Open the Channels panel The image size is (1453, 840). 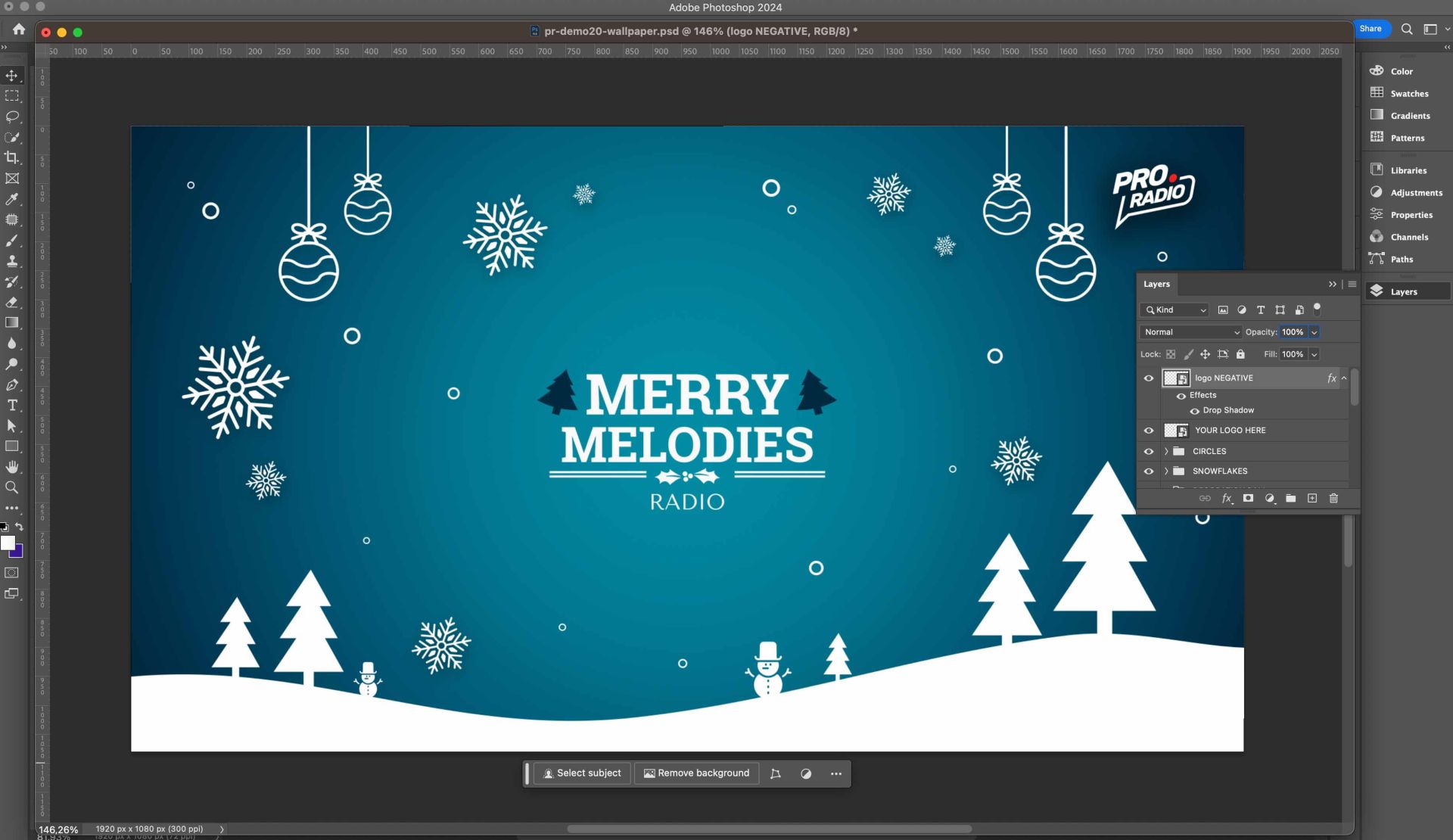tap(1408, 237)
